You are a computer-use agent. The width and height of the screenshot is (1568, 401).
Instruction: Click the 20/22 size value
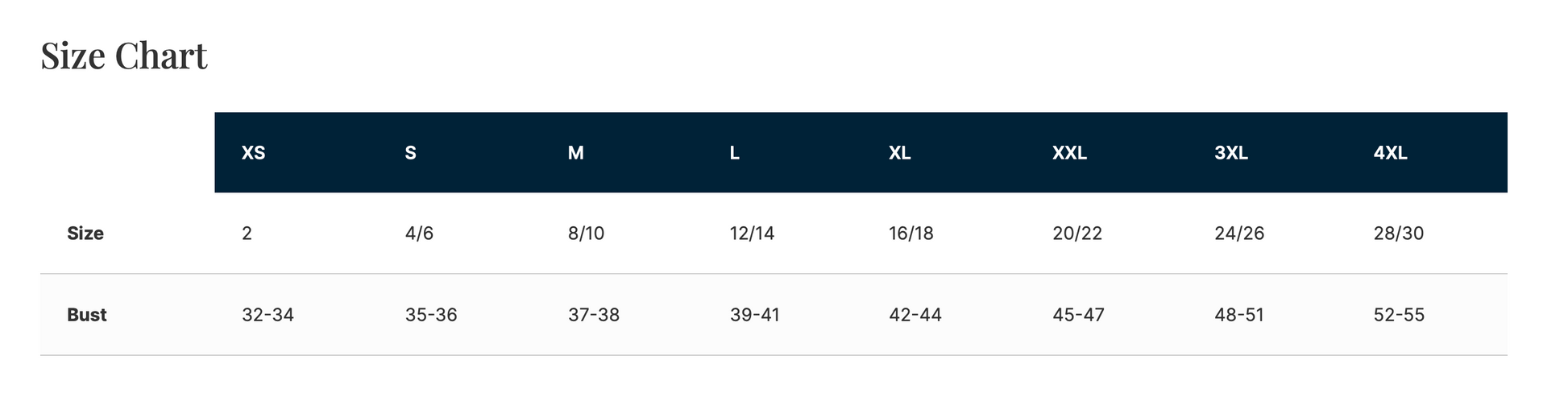[x=1076, y=234]
